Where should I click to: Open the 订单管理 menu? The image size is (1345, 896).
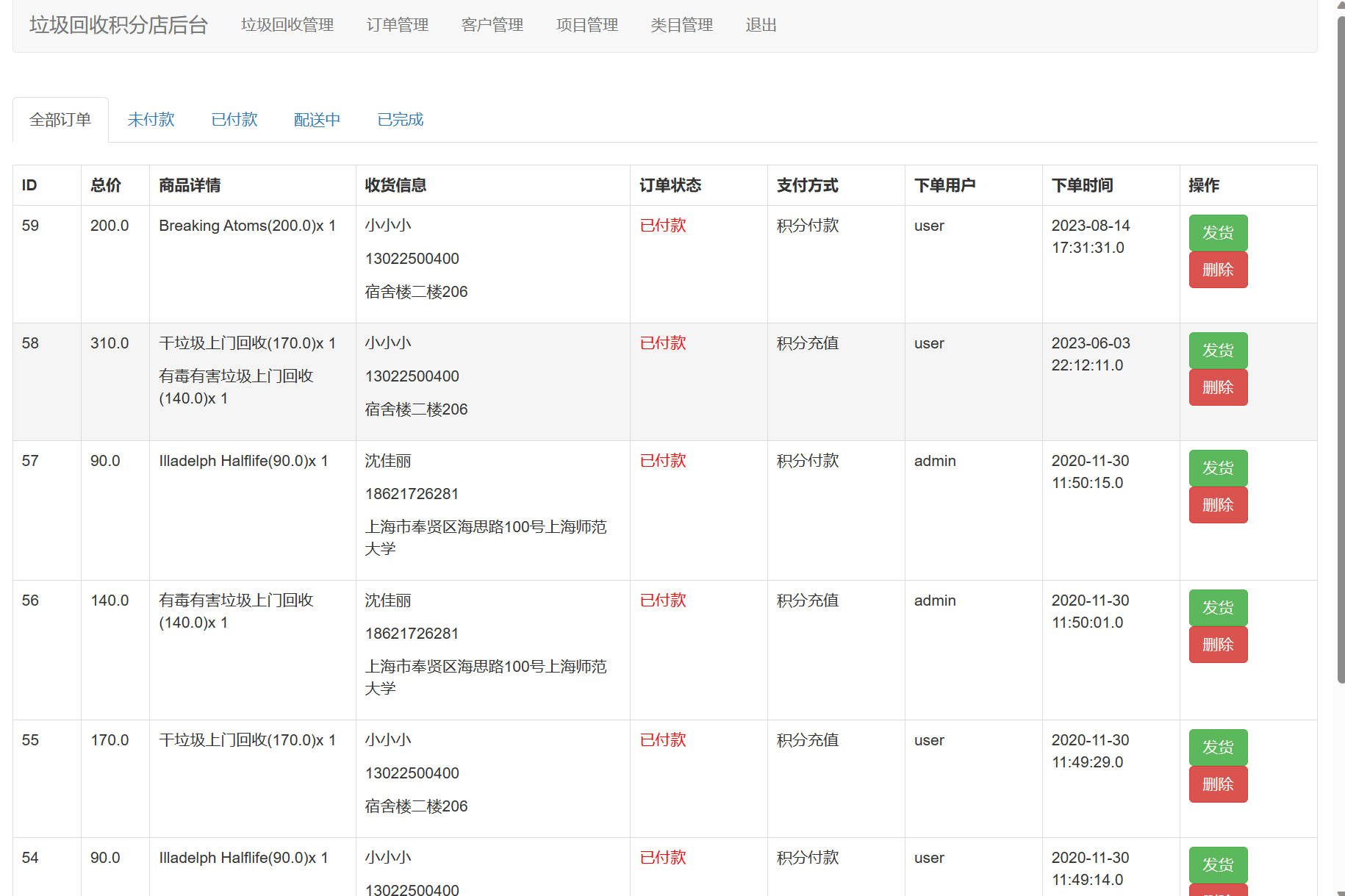[x=397, y=24]
